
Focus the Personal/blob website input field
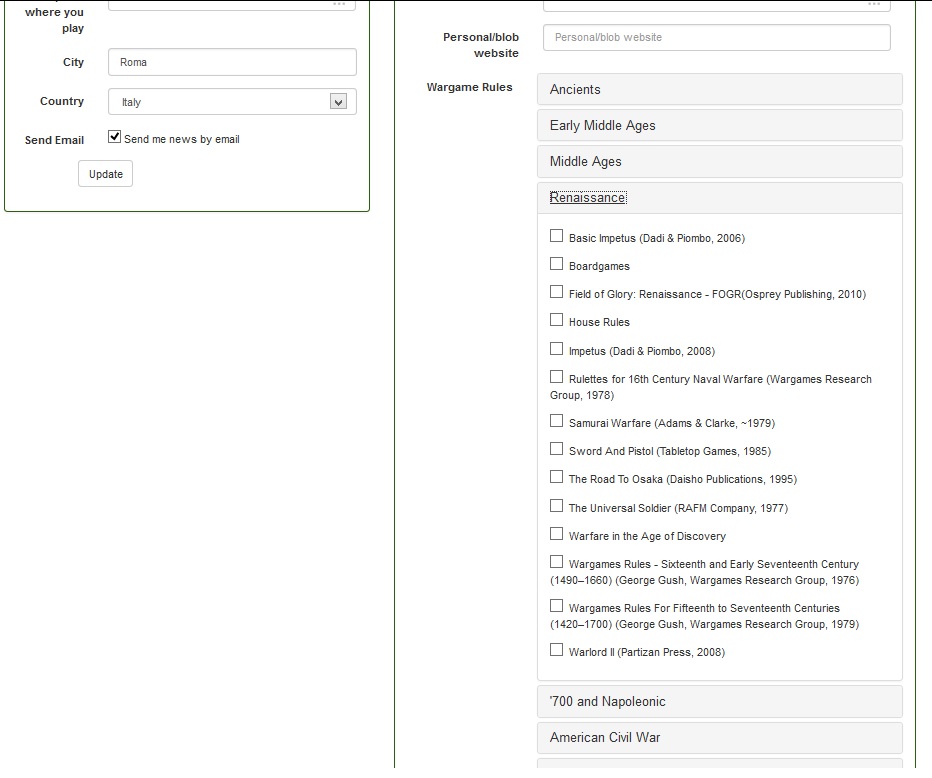[x=716, y=38]
